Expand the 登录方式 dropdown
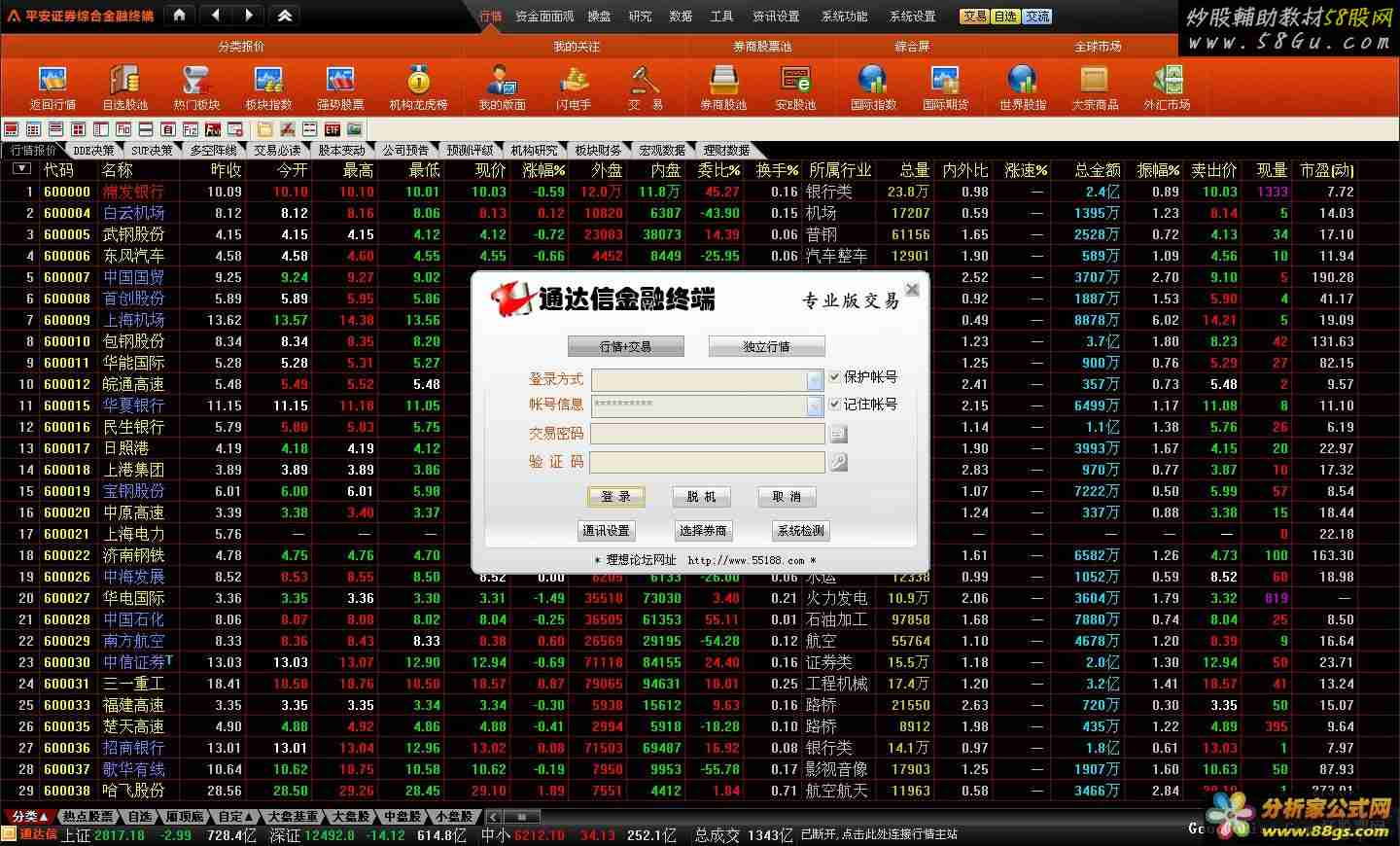1400x846 pixels. (815, 380)
